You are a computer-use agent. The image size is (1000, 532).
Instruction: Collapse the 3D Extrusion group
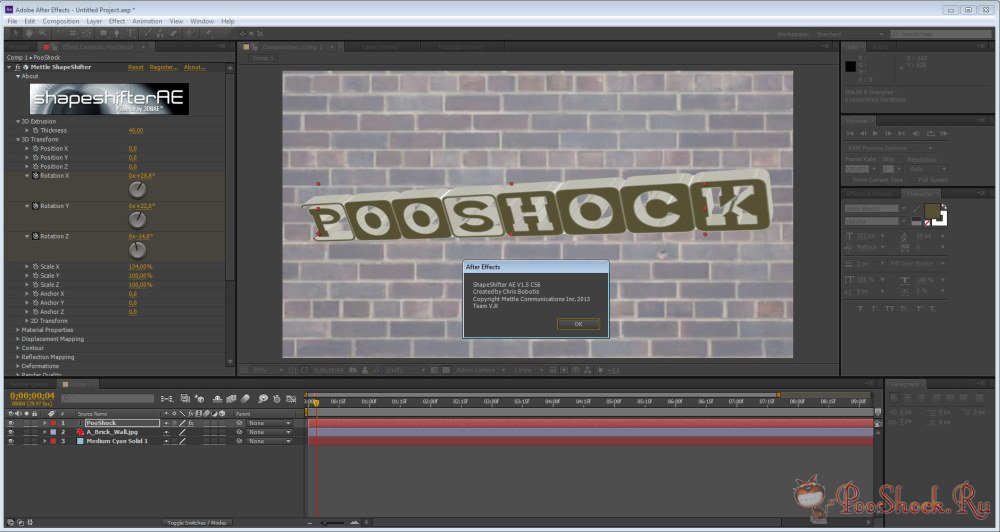[18, 121]
